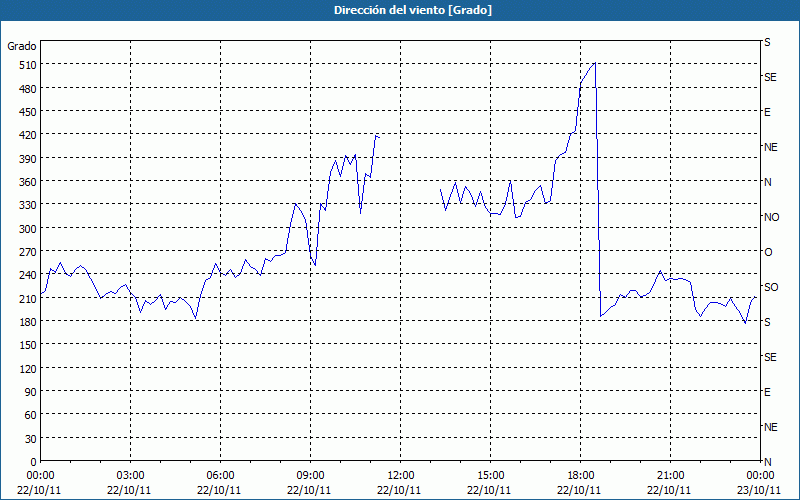Select the 03:00 time label
The width and height of the screenshot is (800, 500).
click(130, 476)
